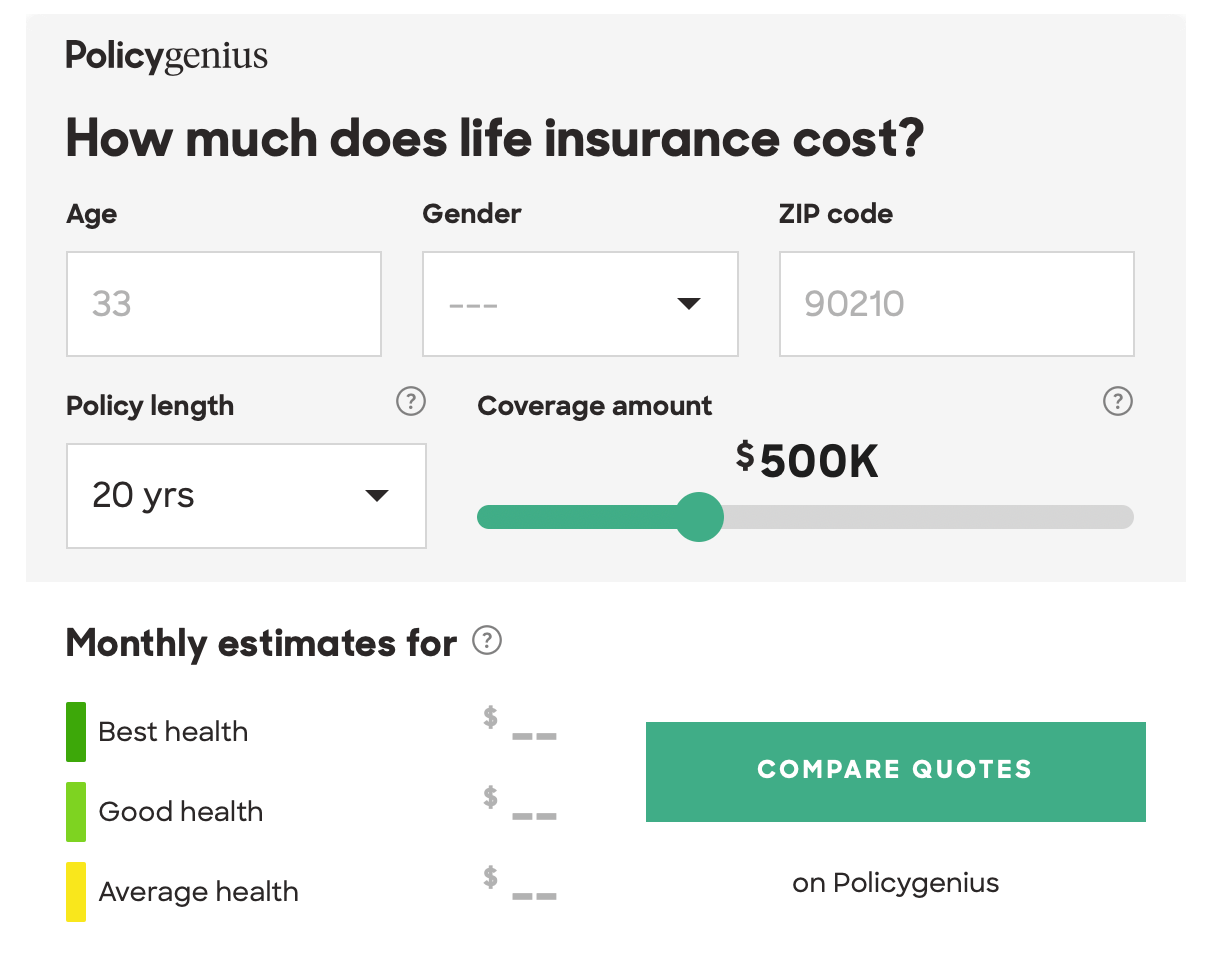Click the Policygenius logo

pyautogui.click(x=166, y=56)
